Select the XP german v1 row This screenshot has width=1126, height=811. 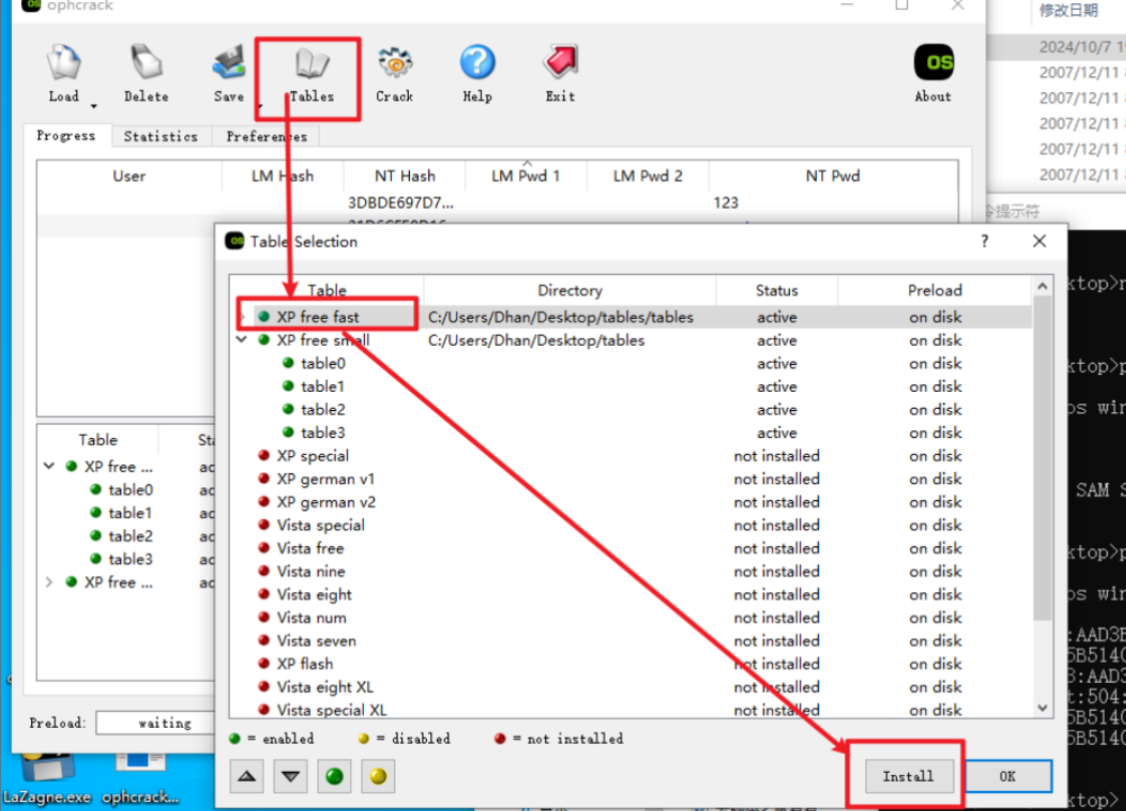(633, 479)
